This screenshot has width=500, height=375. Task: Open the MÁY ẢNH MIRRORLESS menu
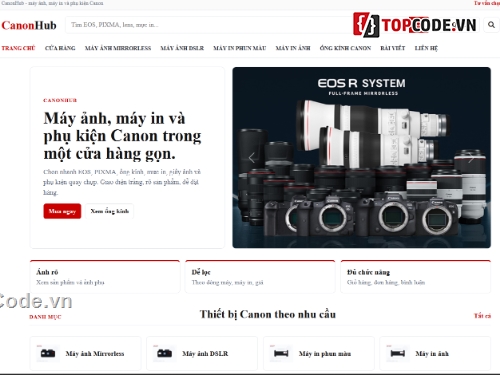coord(118,48)
